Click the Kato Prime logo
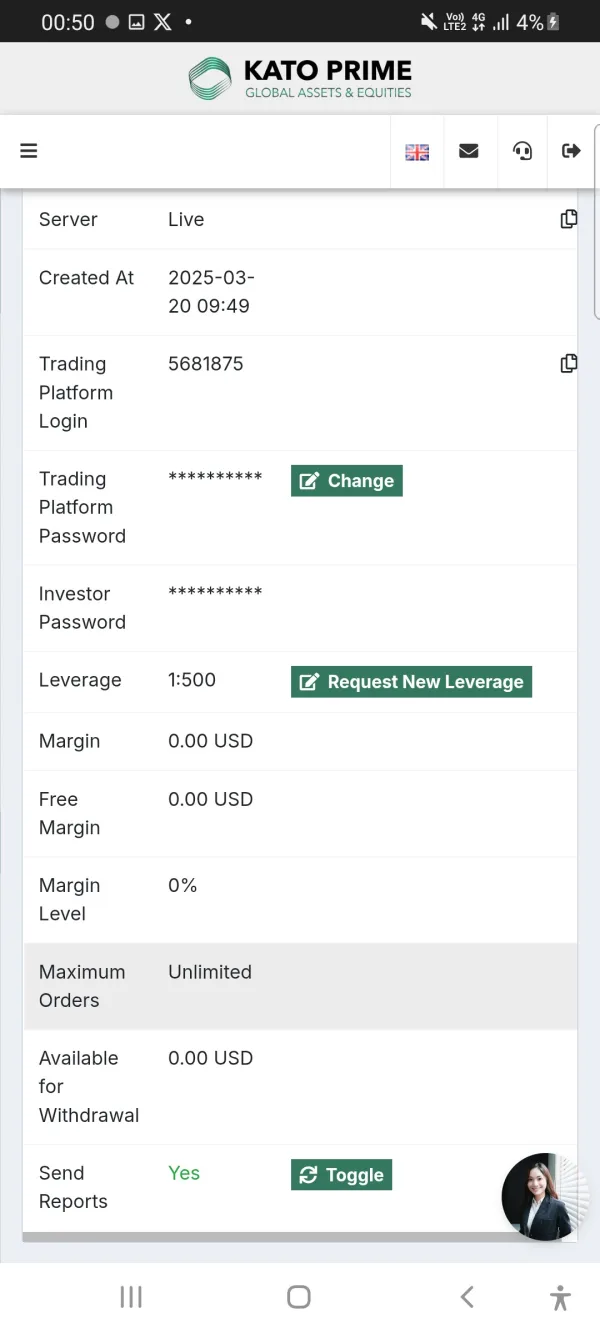Image resolution: width=600 pixels, height=1333 pixels. (300, 79)
